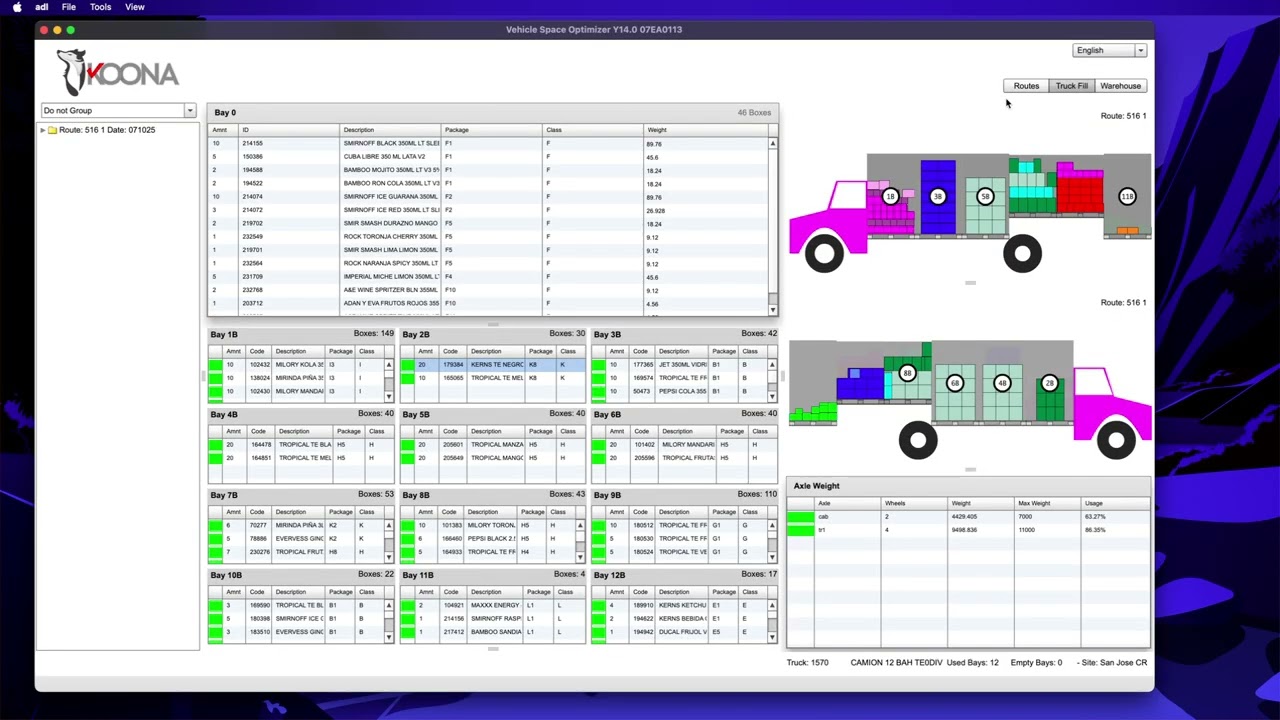Open the Apple menu

[16, 7]
